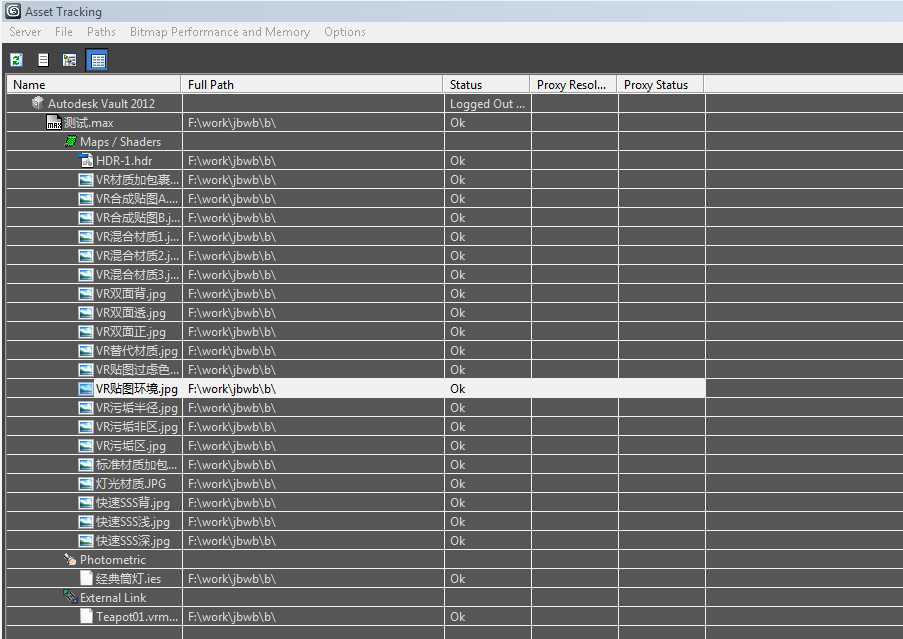
Task: Sort by Status column header
Action: [x=487, y=85]
